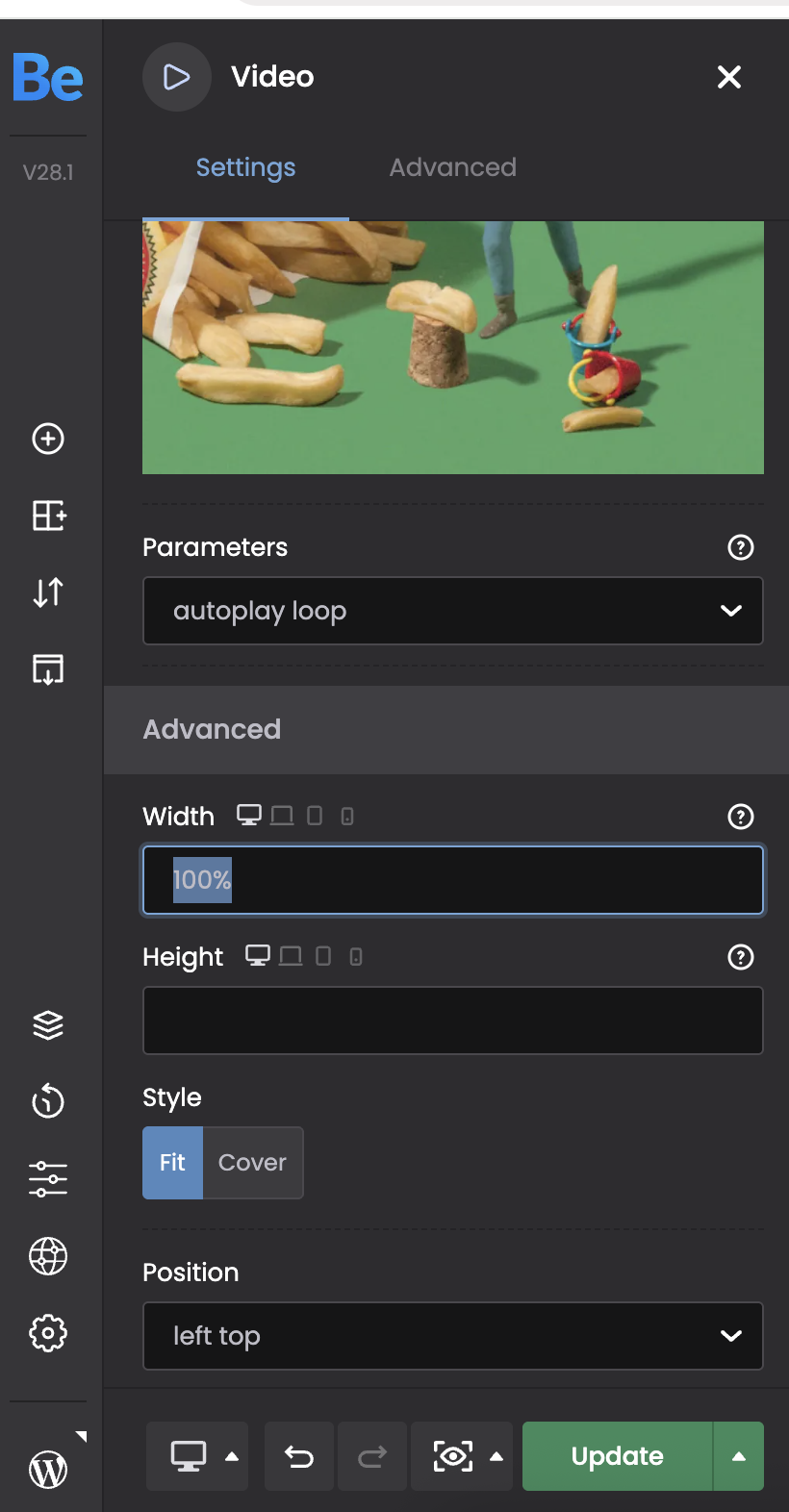The height and width of the screenshot is (1512, 789).
Task: Open the pre-built sections import icon
Action: pyautogui.click(x=48, y=669)
